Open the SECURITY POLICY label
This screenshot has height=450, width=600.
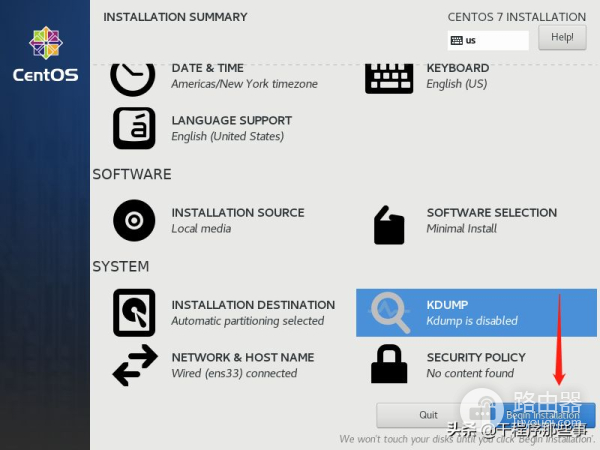pyautogui.click(x=476, y=357)
